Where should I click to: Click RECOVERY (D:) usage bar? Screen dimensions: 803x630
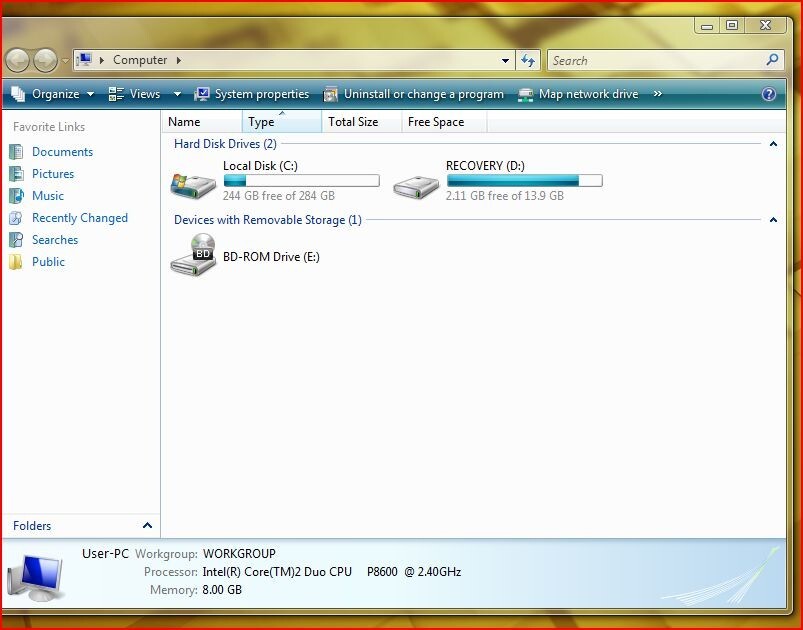pyautogui.click(x=524, y=180)
